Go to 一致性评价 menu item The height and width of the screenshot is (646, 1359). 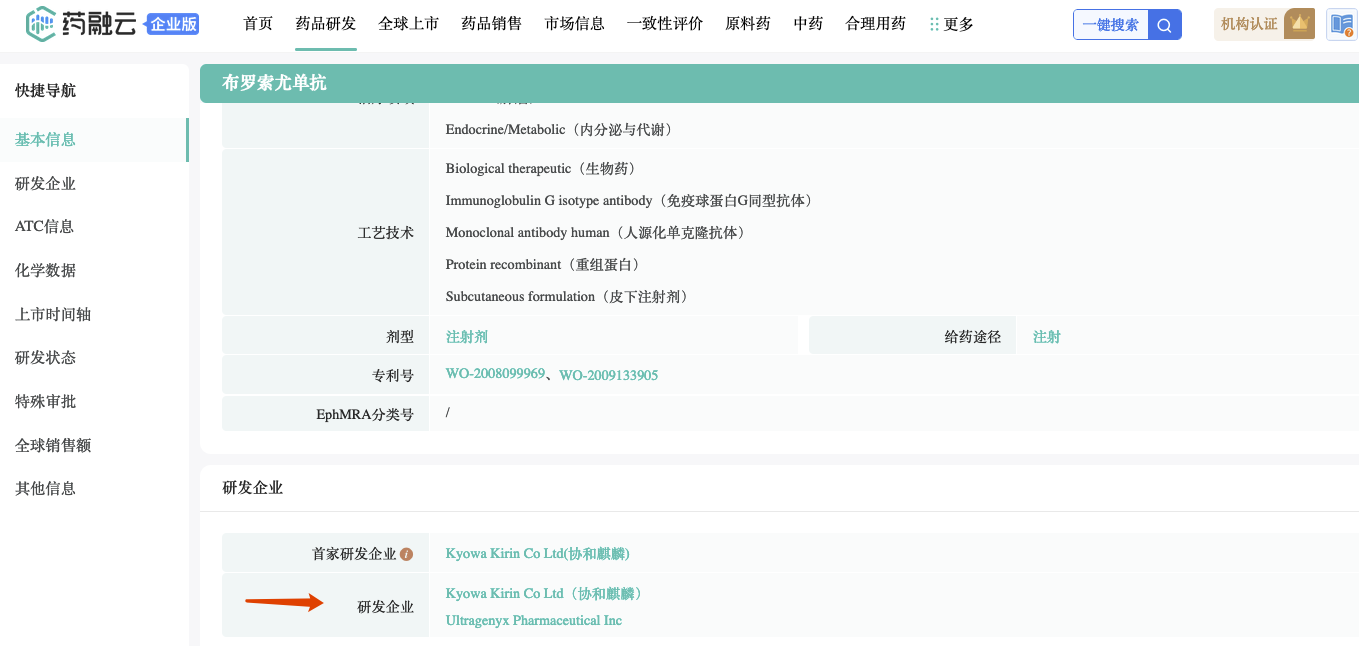tap(665, 24)
